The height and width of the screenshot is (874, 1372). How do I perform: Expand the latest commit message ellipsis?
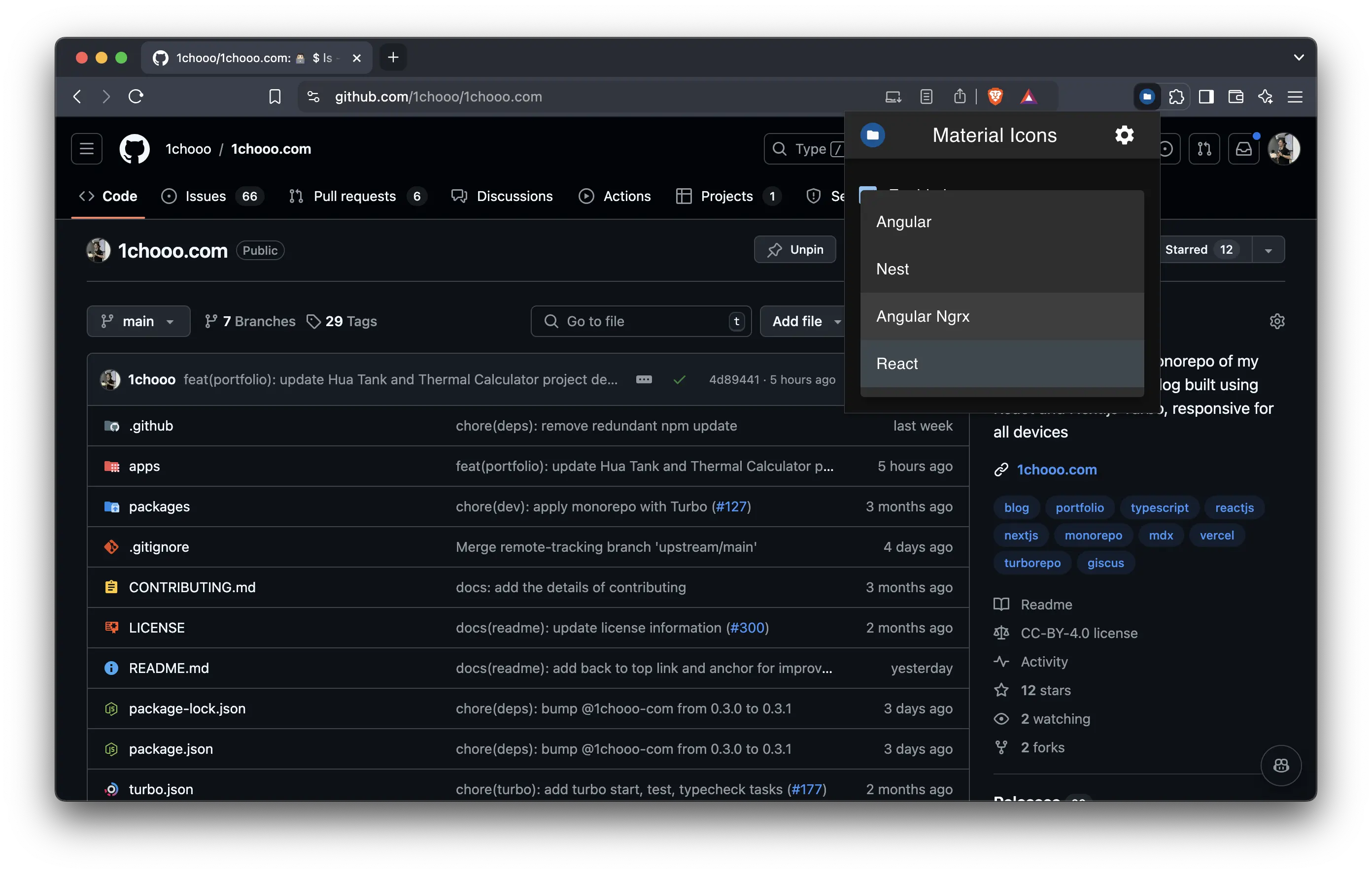[644, 379]
